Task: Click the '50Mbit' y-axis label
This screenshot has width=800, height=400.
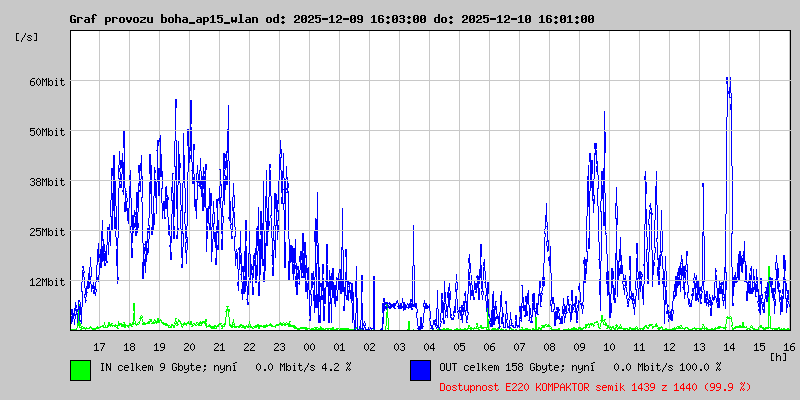Action: coord(47,132)
